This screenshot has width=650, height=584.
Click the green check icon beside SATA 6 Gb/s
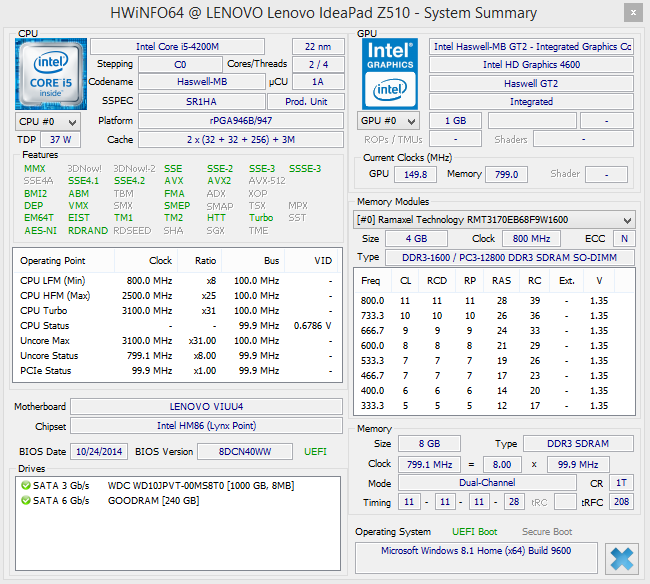pyautogui.click(x=26, y=501)
